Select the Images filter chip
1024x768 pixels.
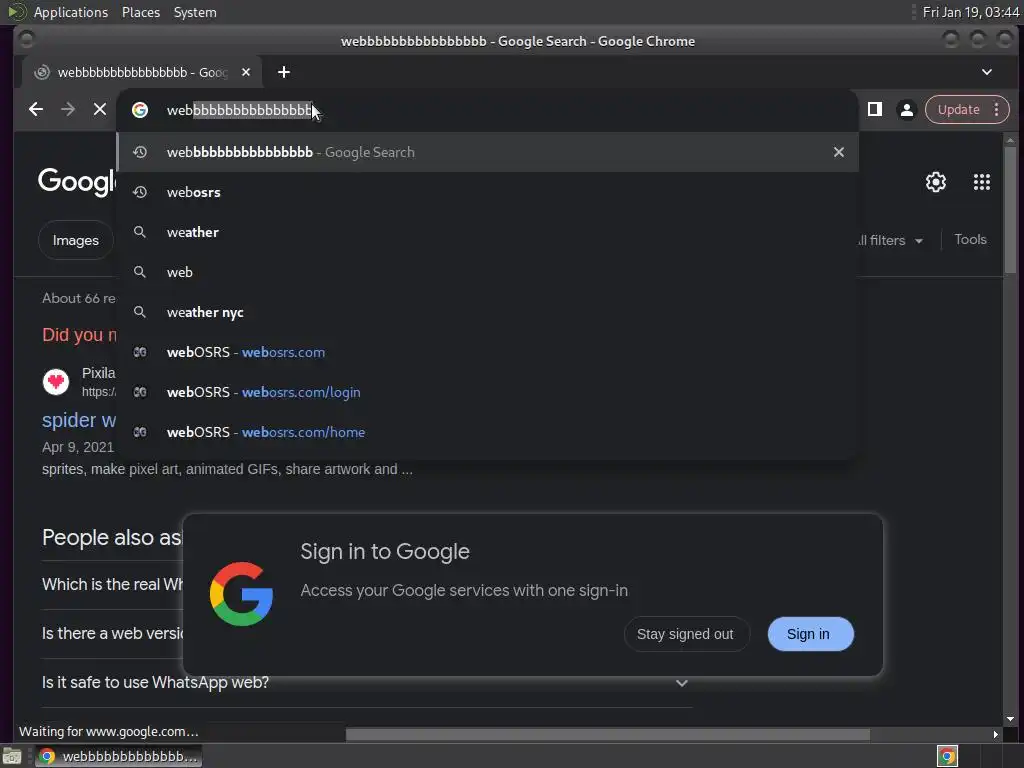tap(76, 240)
